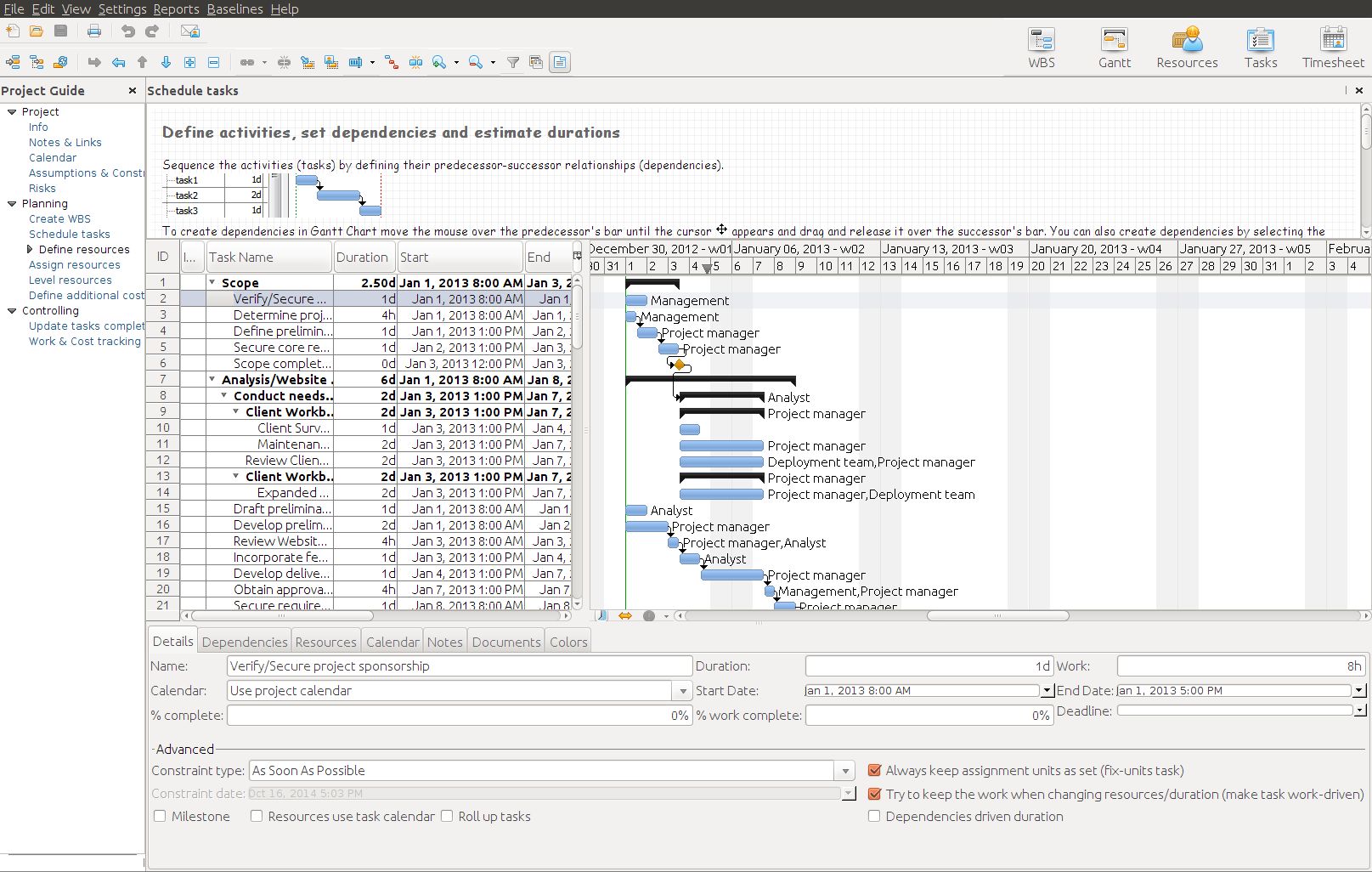Open the Baselines menu

click(234, 8)
